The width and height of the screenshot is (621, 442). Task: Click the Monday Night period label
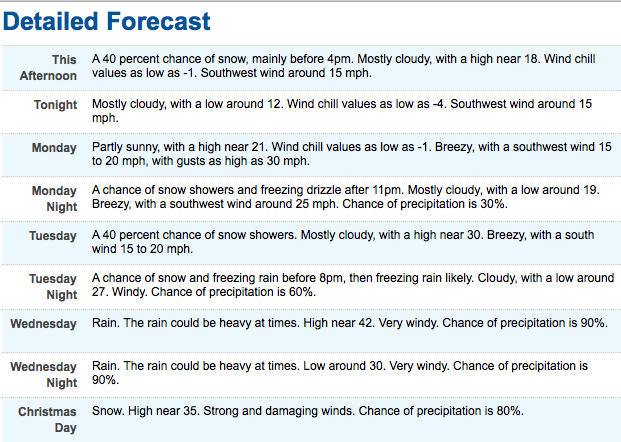54,198
